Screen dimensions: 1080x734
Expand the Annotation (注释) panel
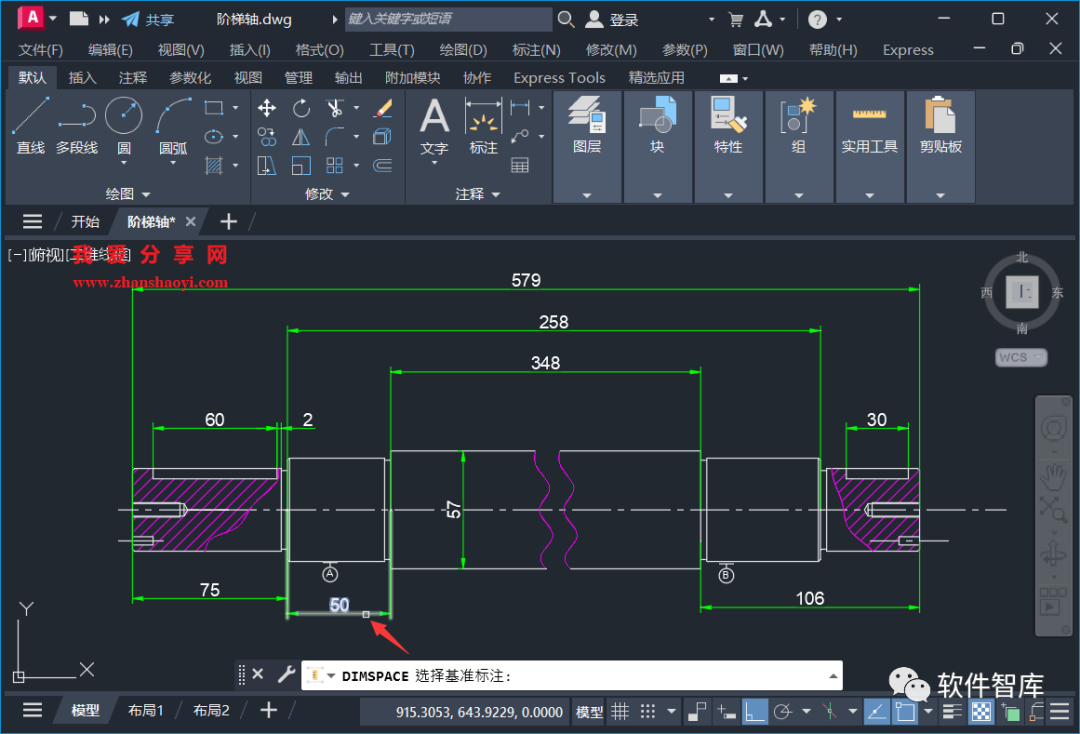(477, 194)
